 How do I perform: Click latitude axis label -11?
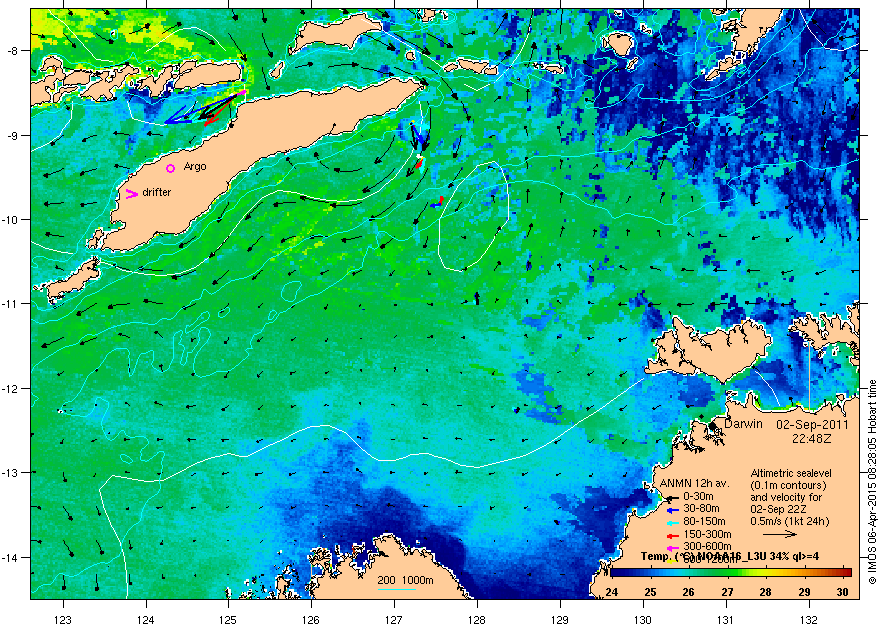coord(11,304)
